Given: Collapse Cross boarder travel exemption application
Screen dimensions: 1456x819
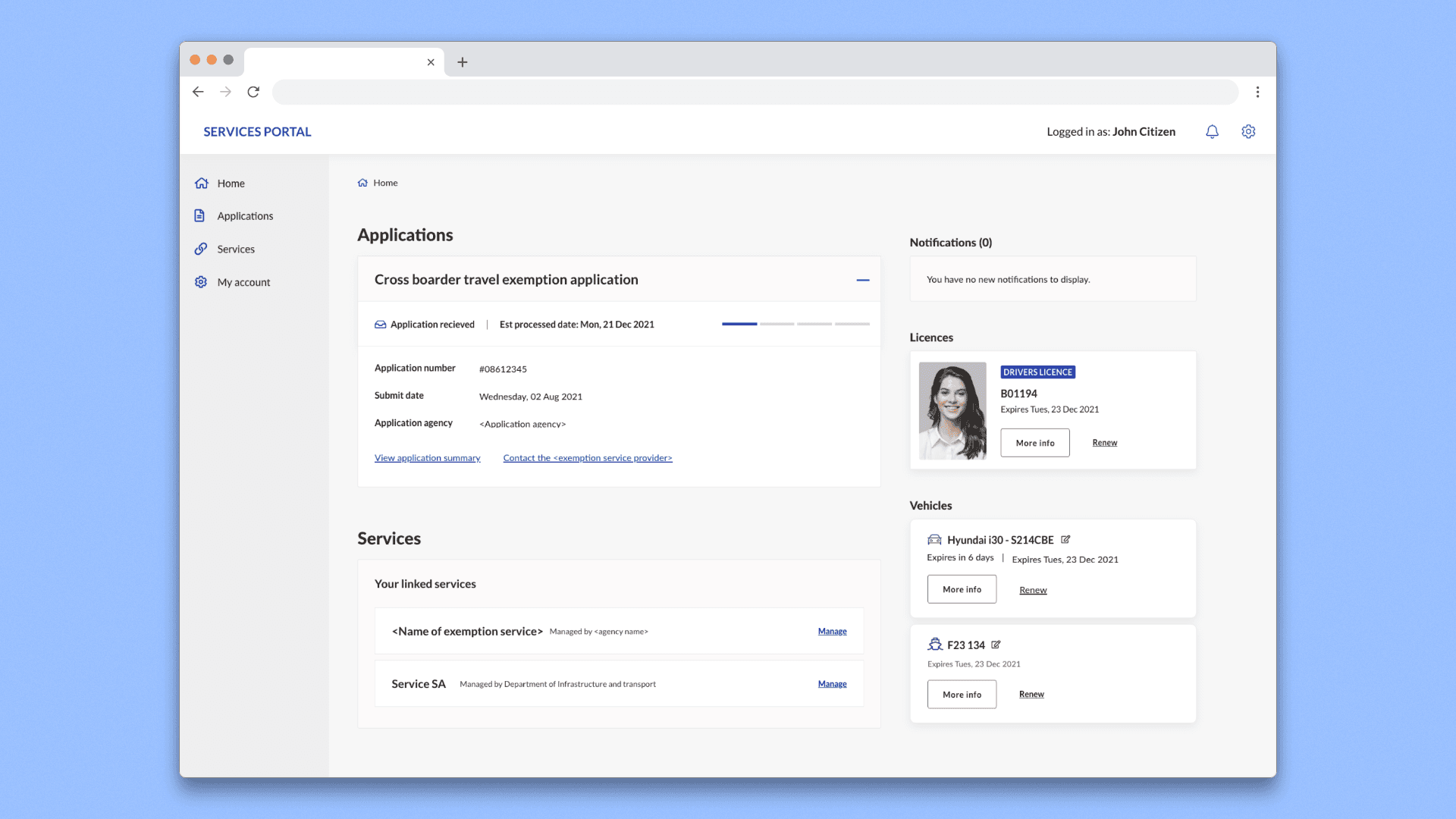Looking at the screenshot, I should (x=862, y=280).
